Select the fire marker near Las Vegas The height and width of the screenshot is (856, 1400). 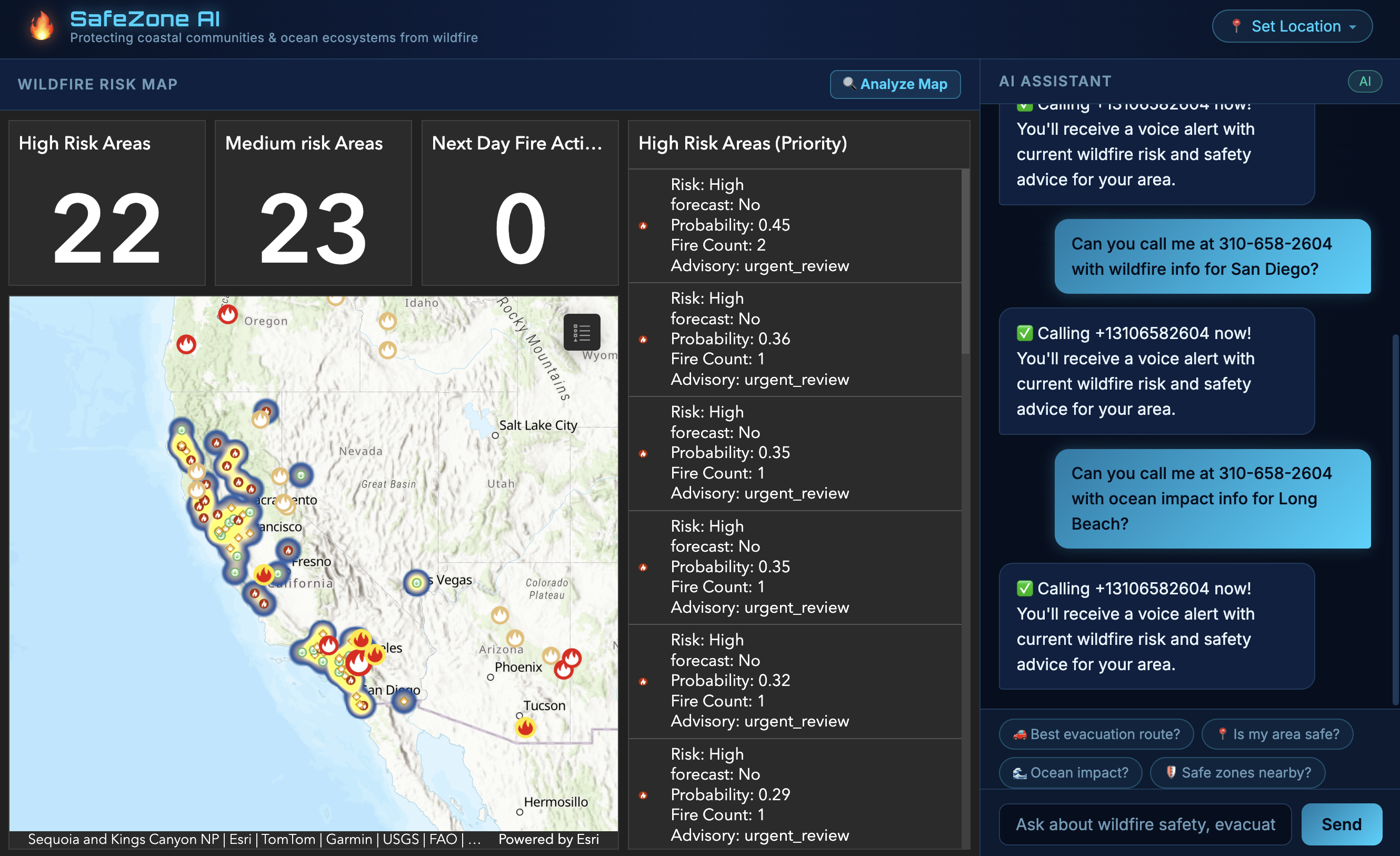[x=416, y=583]
